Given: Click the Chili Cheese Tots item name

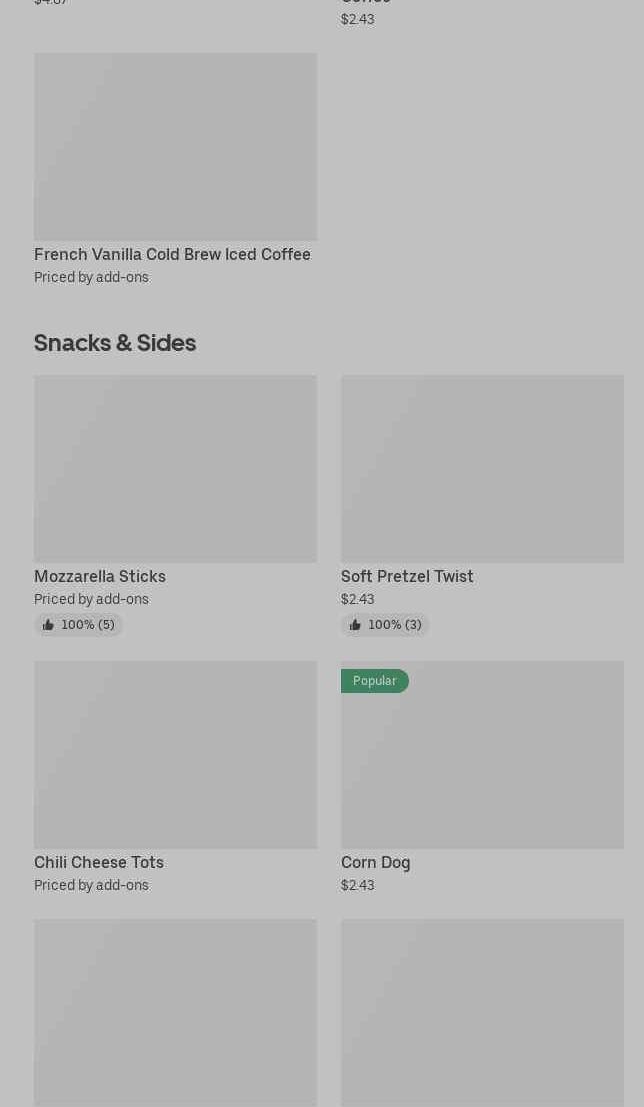Looking at the screenshot, I should point(99,863).
